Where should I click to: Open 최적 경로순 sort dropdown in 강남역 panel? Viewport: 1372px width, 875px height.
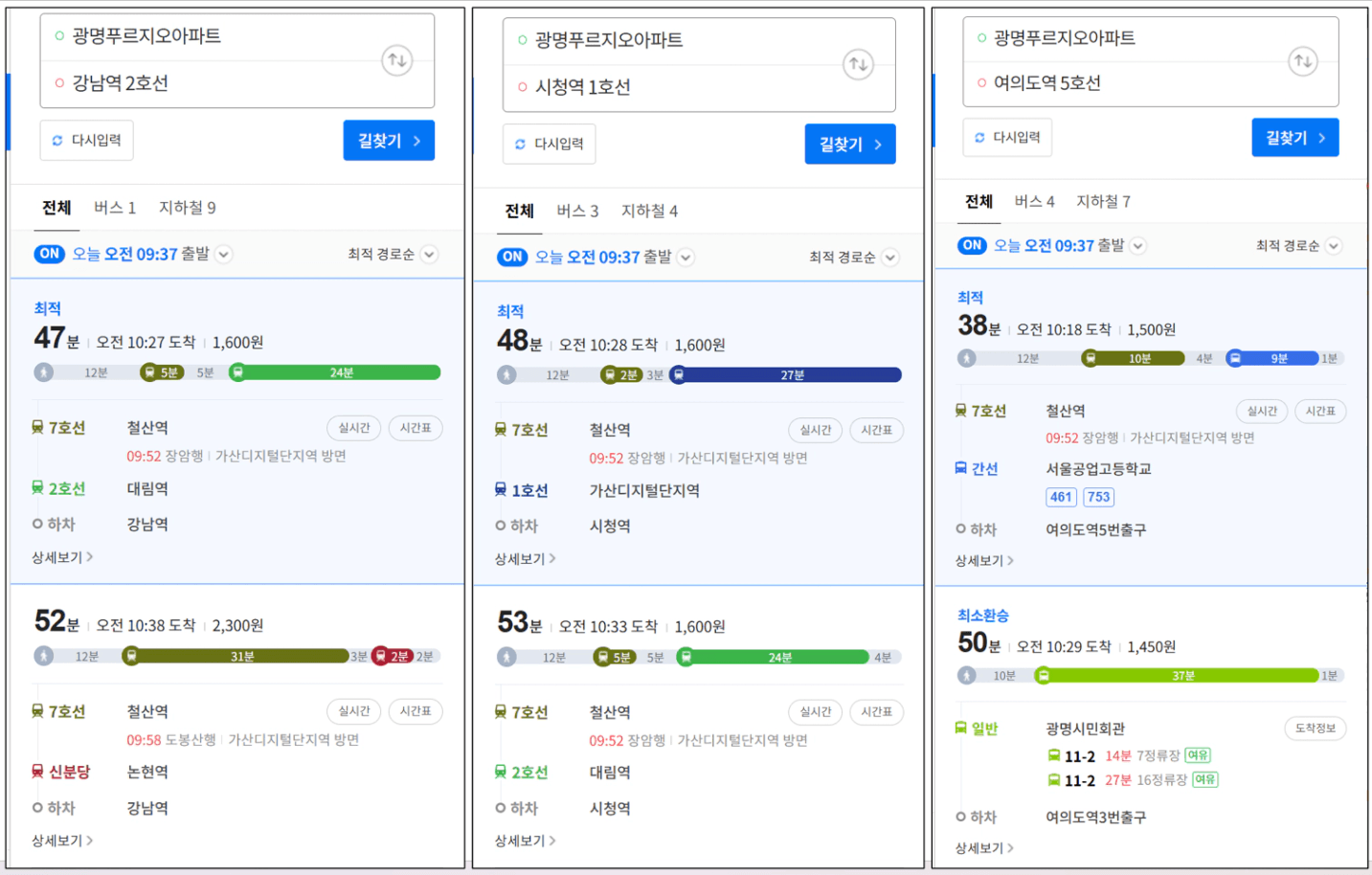point(429,255)
